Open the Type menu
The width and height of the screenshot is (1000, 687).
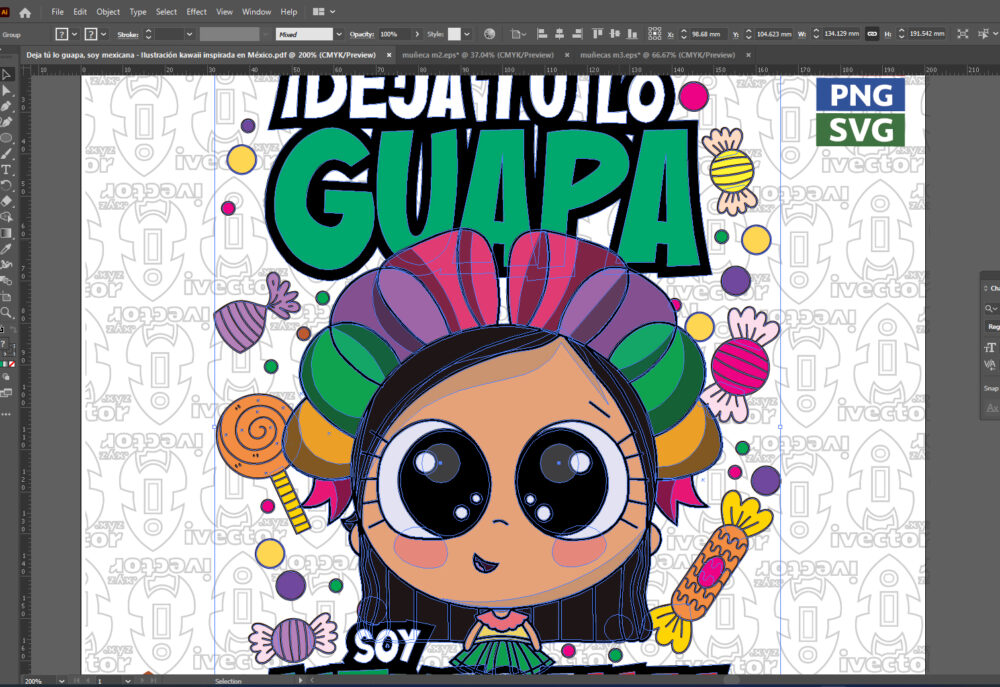tap(138, 12)
